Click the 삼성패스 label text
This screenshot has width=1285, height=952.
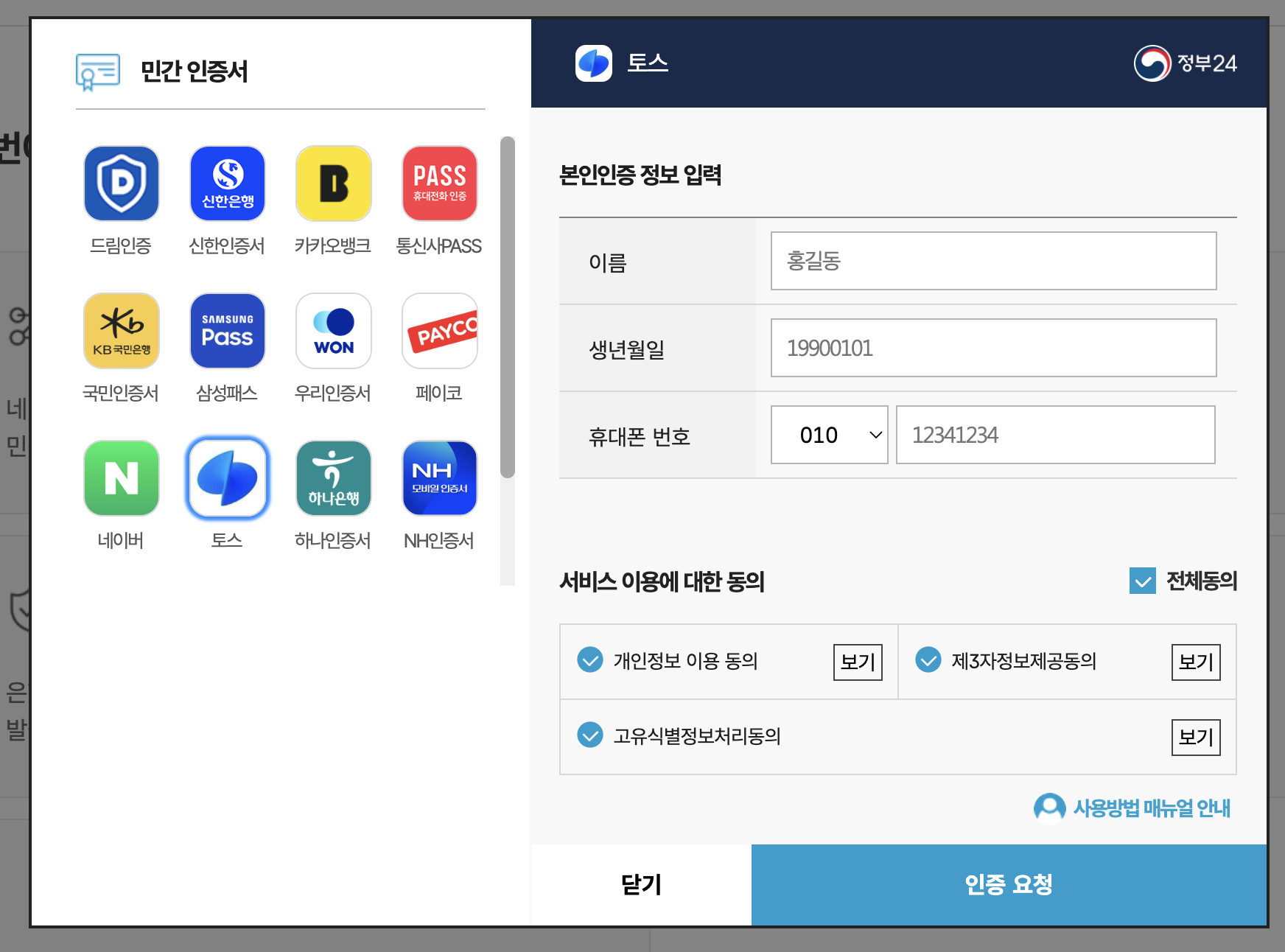(x=227, y=393)
